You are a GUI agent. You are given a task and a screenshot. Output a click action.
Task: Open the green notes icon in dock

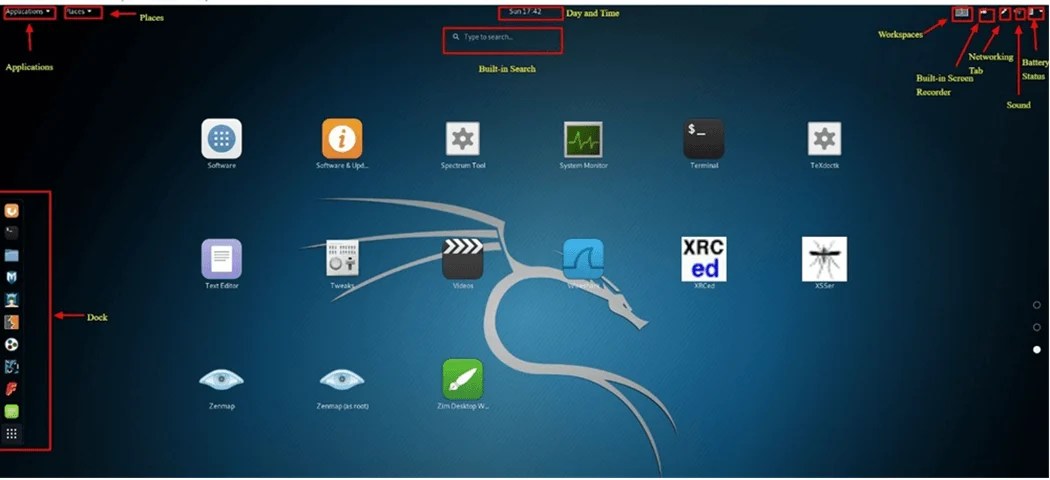[x=11, y=411]
